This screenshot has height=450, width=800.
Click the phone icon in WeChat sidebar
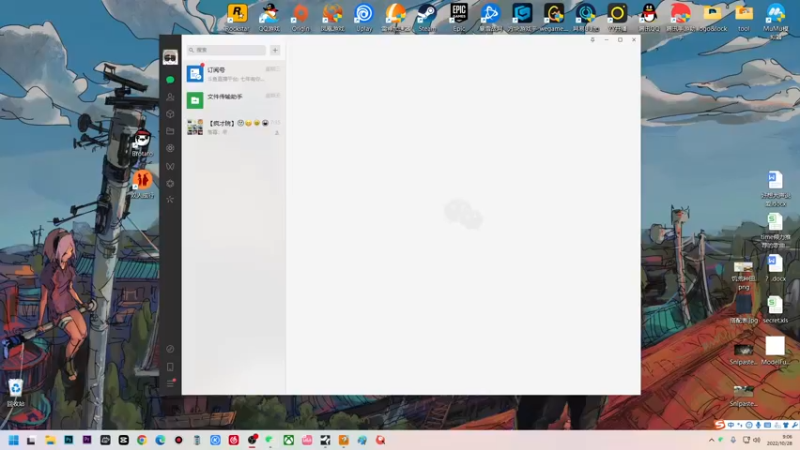point(170,367)
